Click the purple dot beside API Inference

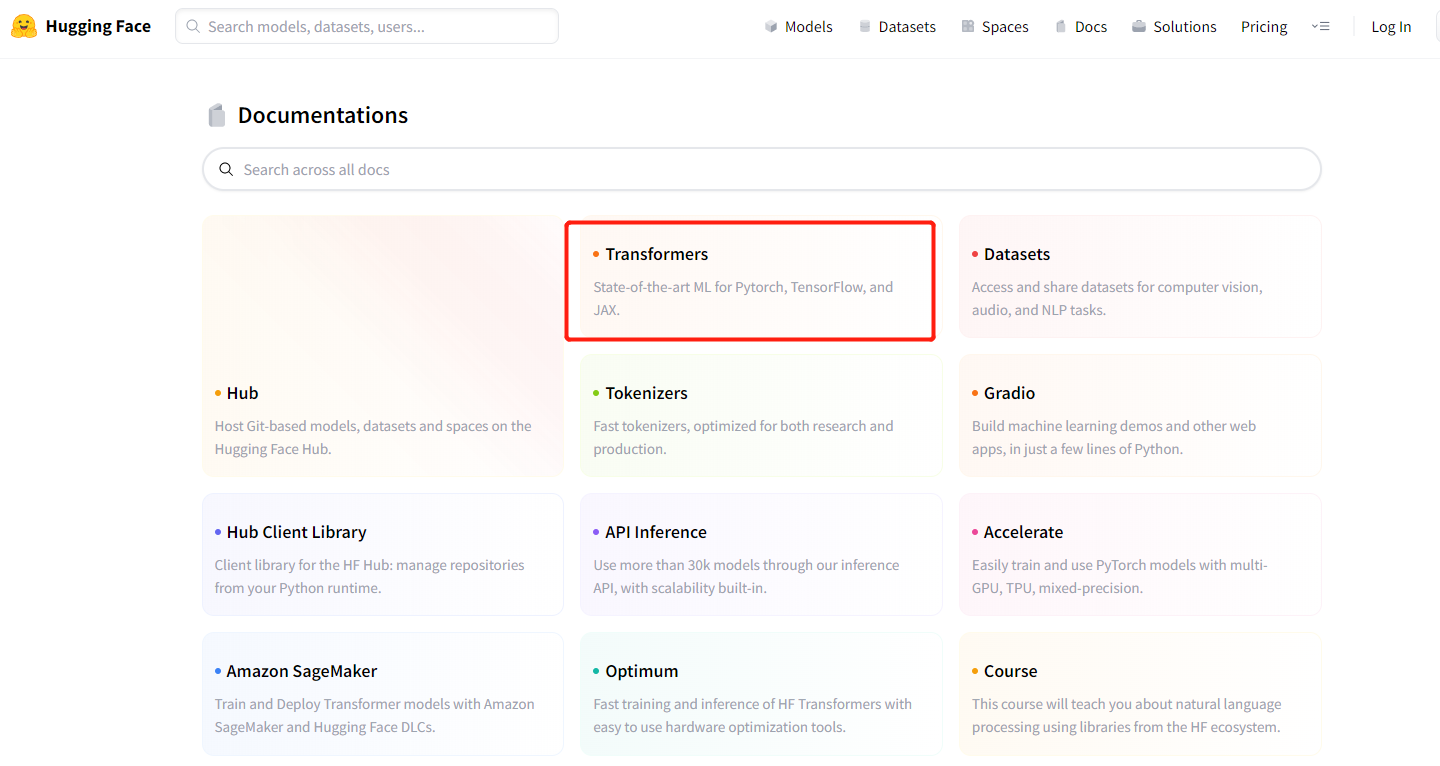[x=596, y=532]
